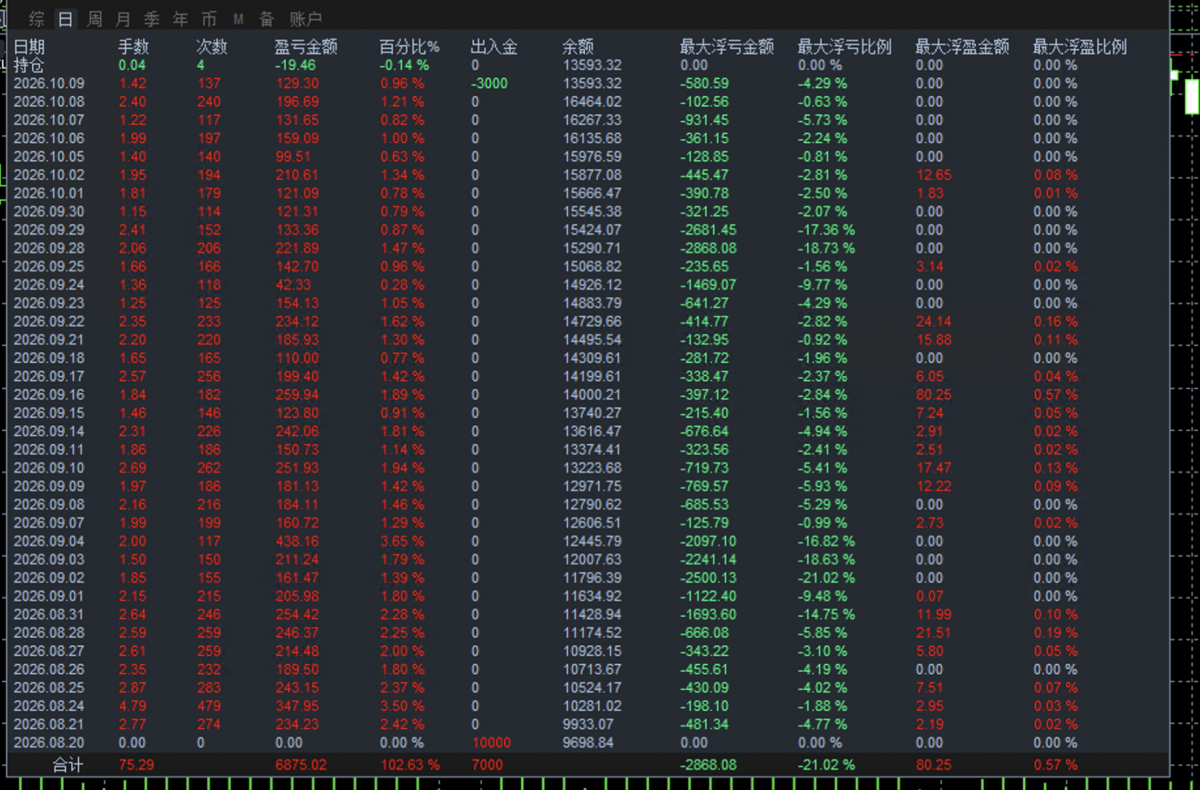This screenshot has width=1200, height=790.
Task: Select the 2026.08.20 date row
Action: pyautogui.click(x=49, y=743)
